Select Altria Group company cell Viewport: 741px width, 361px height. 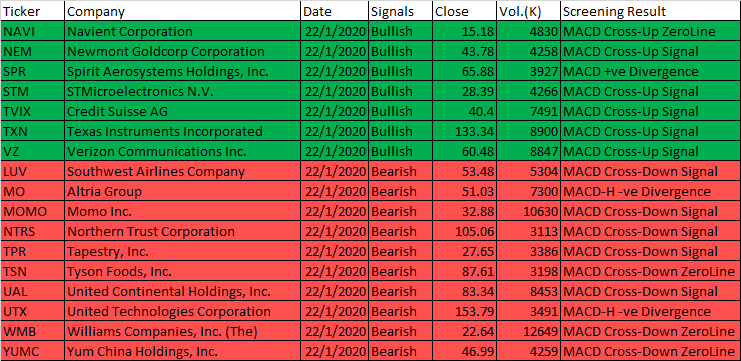pyautogui.click(x=182, y=191)
